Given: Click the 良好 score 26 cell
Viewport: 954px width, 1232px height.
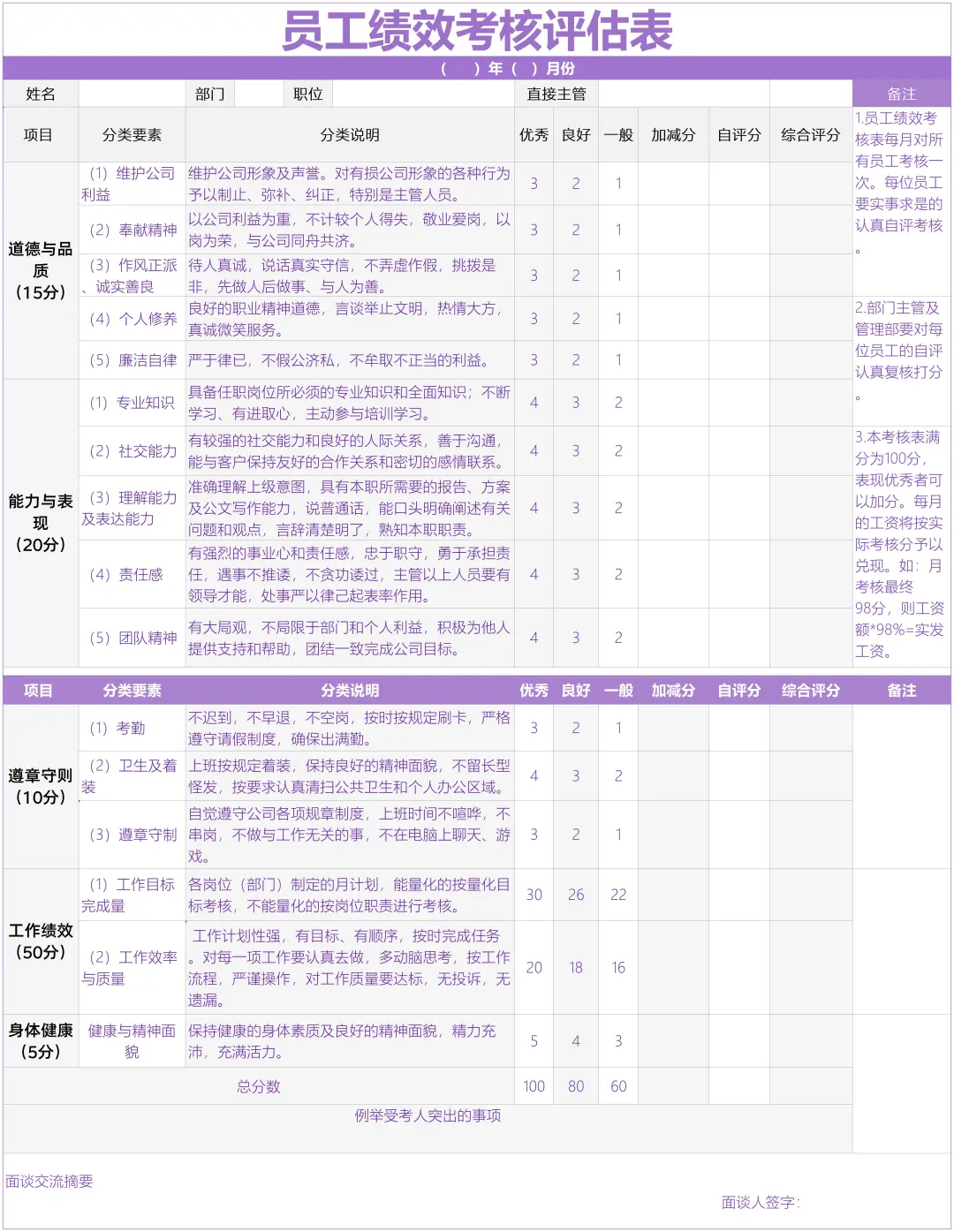Looking at the screenshot, I should 576,895.
